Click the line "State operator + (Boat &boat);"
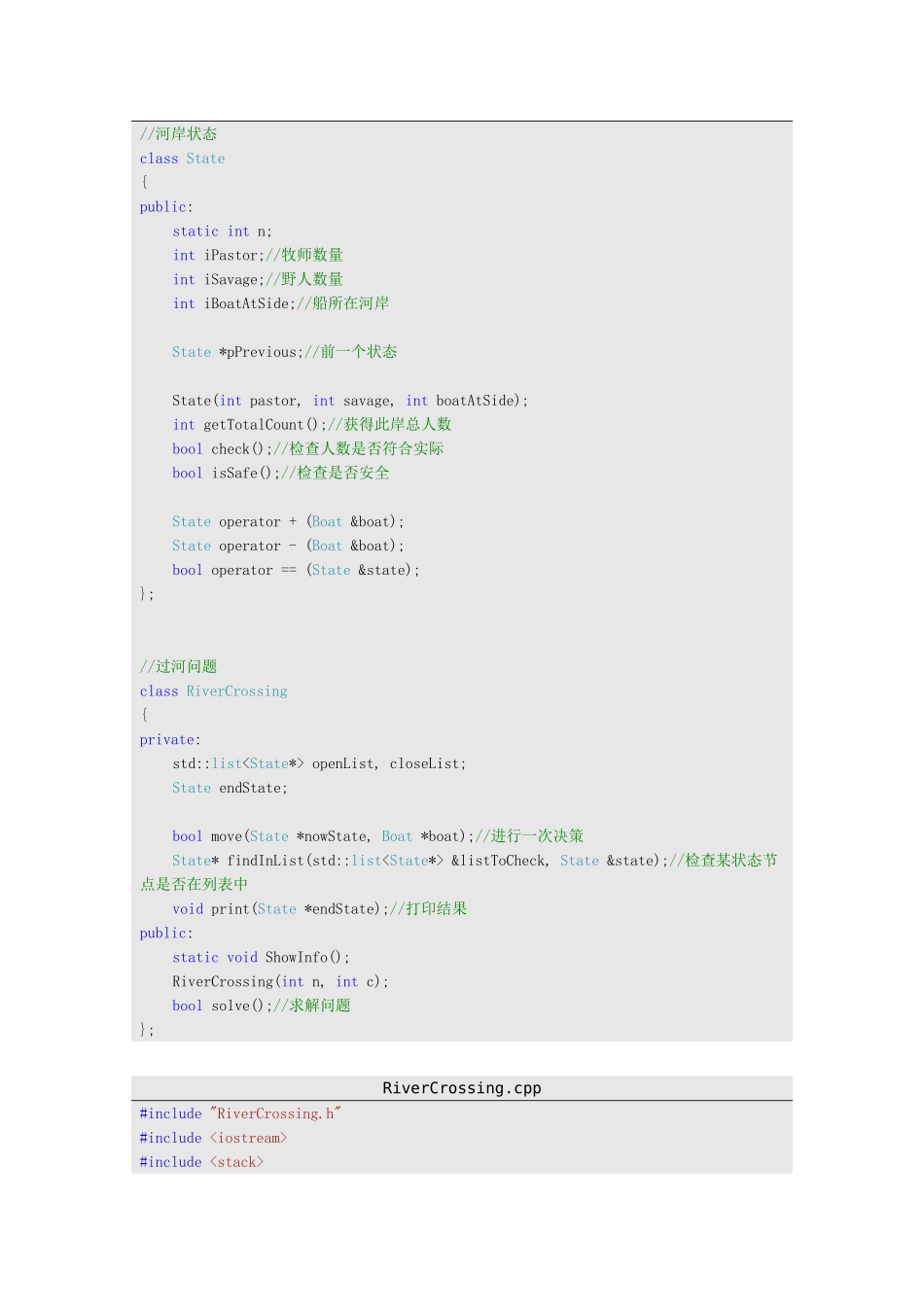 tap(288, 522)
